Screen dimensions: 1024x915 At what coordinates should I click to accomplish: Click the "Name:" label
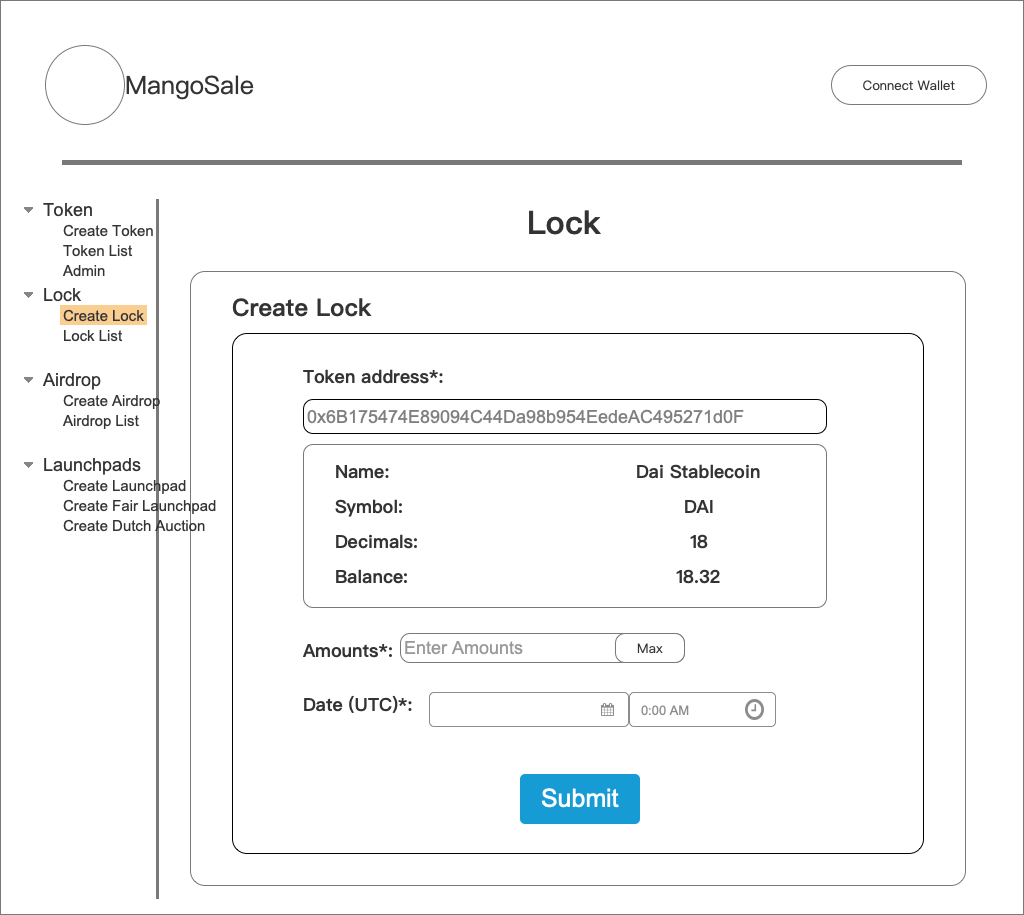[362, 472]
